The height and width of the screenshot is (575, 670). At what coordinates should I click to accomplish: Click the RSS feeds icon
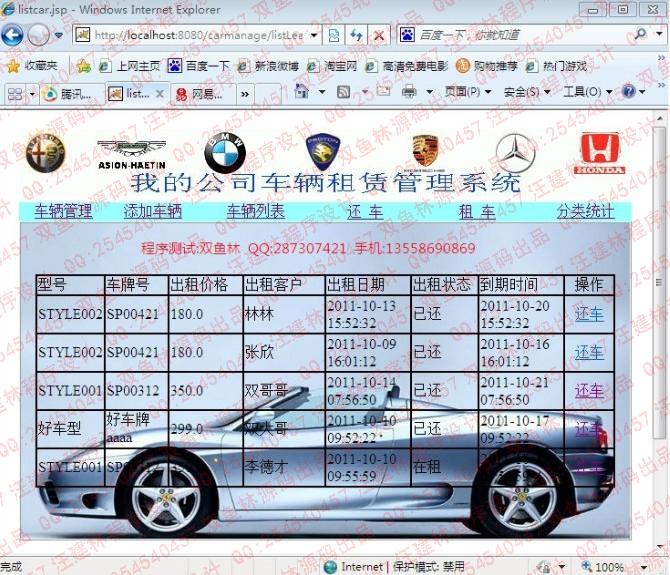[x=344, y=91]
